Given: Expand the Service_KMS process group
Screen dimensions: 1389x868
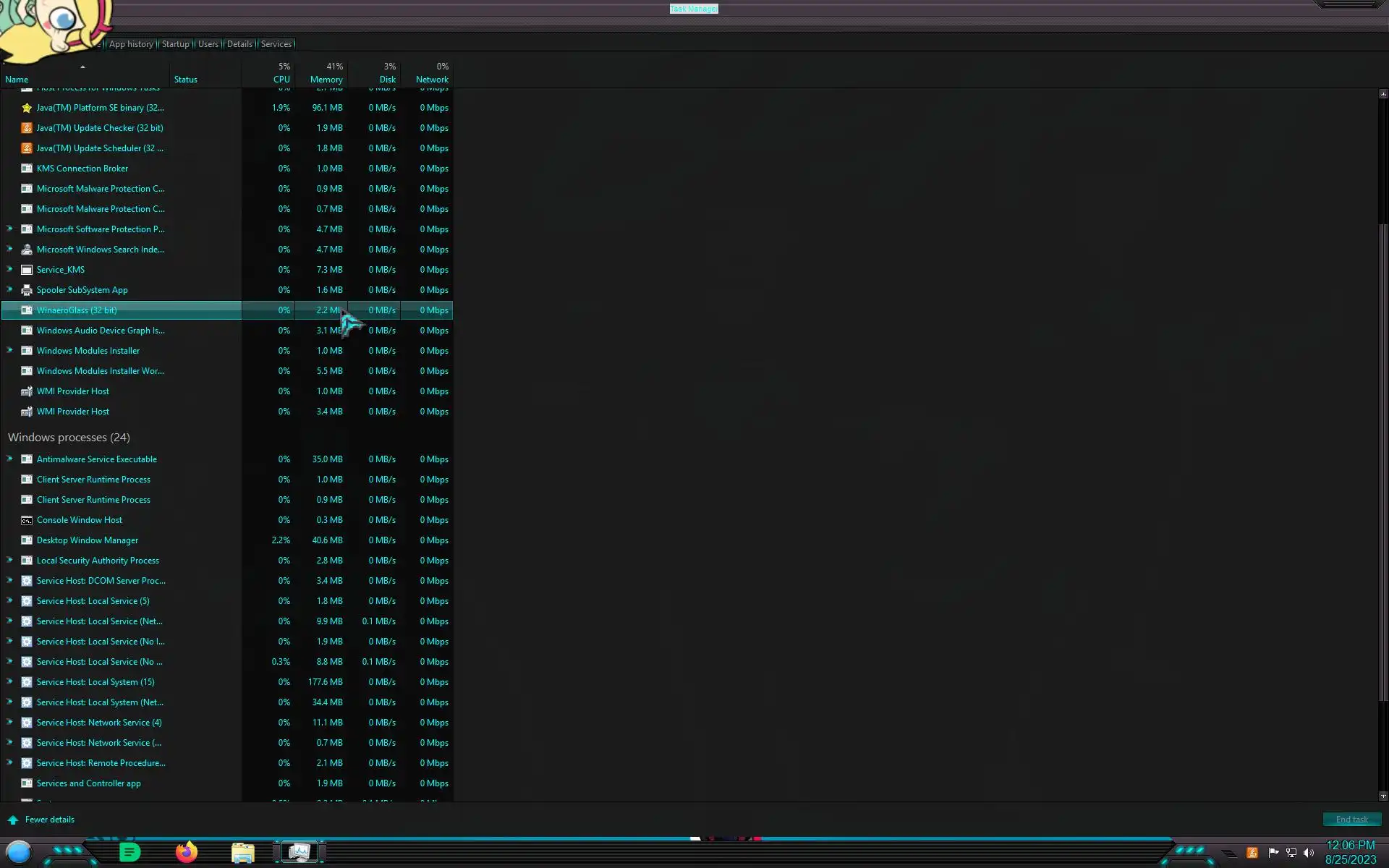Looking at the screenshot, I should 10,269.
